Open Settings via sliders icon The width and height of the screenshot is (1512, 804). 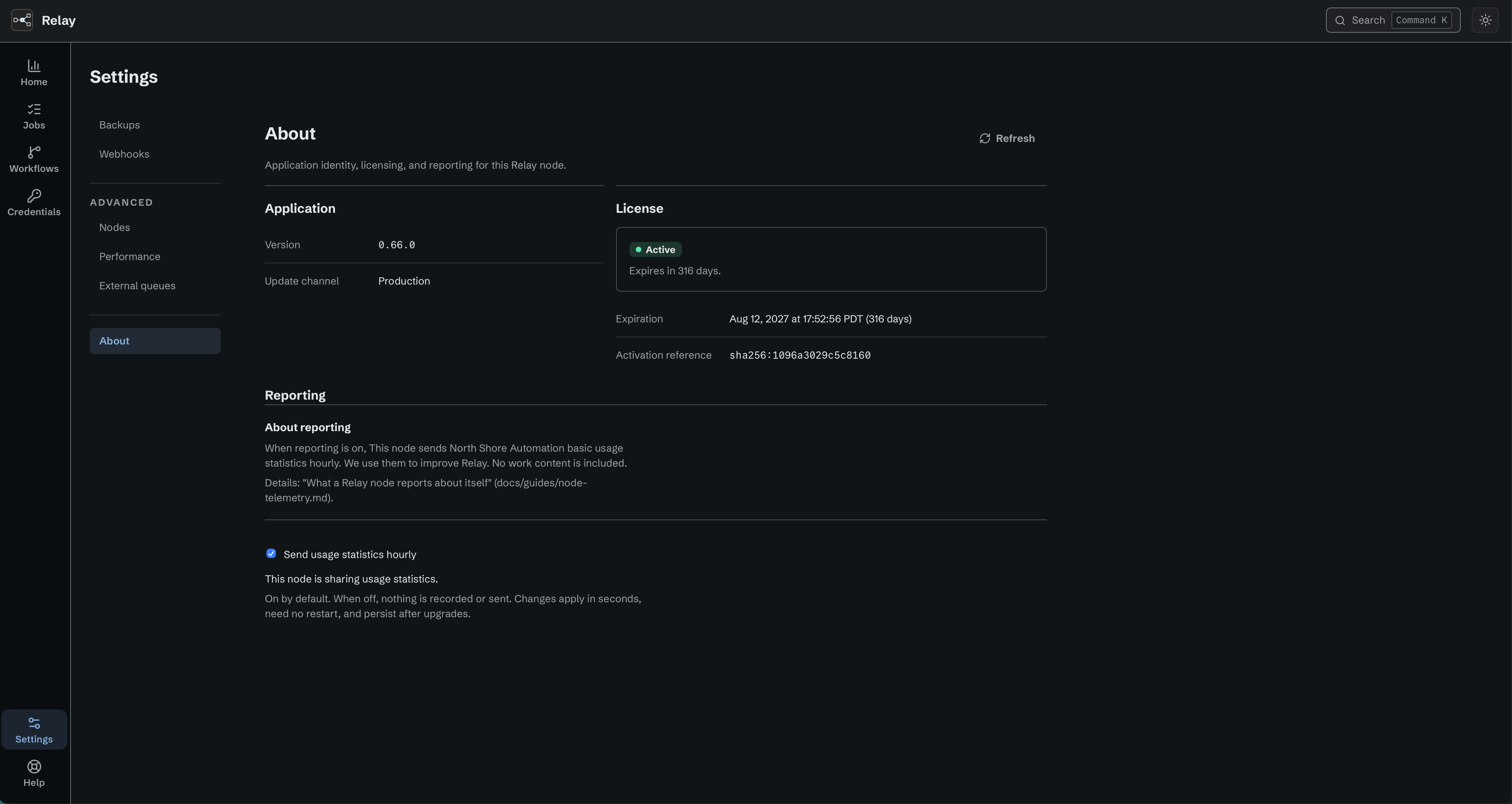point(34,723)
